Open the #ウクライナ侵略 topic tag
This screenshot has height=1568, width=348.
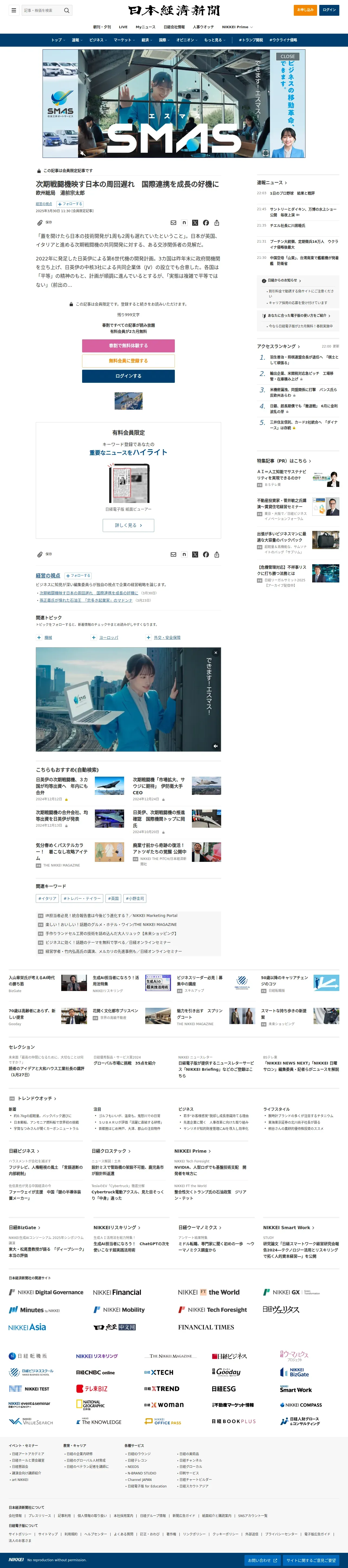pyautogui.click(x=283, y=40)
